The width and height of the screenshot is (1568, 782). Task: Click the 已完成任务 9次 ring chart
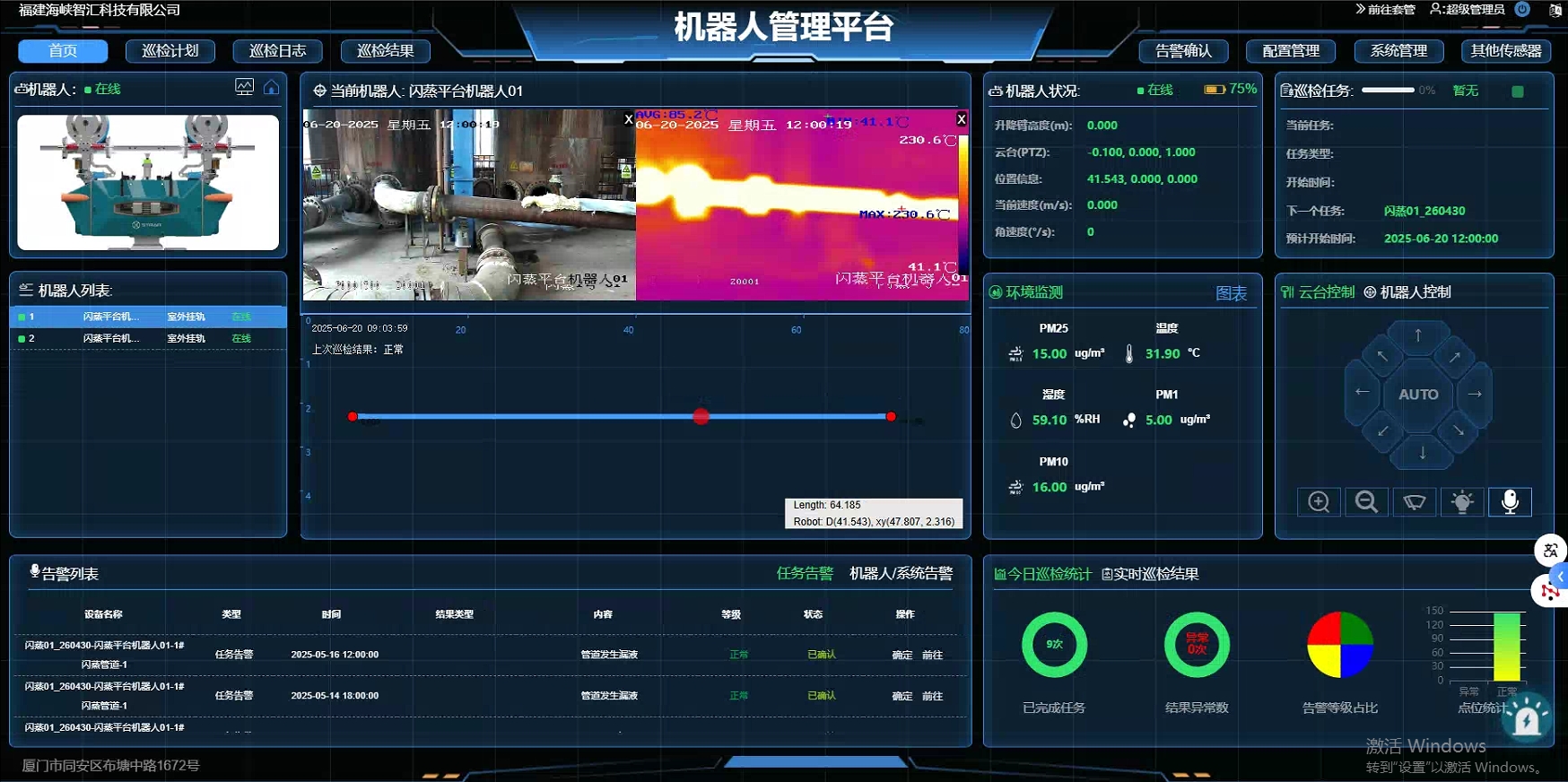[1054, 645]
